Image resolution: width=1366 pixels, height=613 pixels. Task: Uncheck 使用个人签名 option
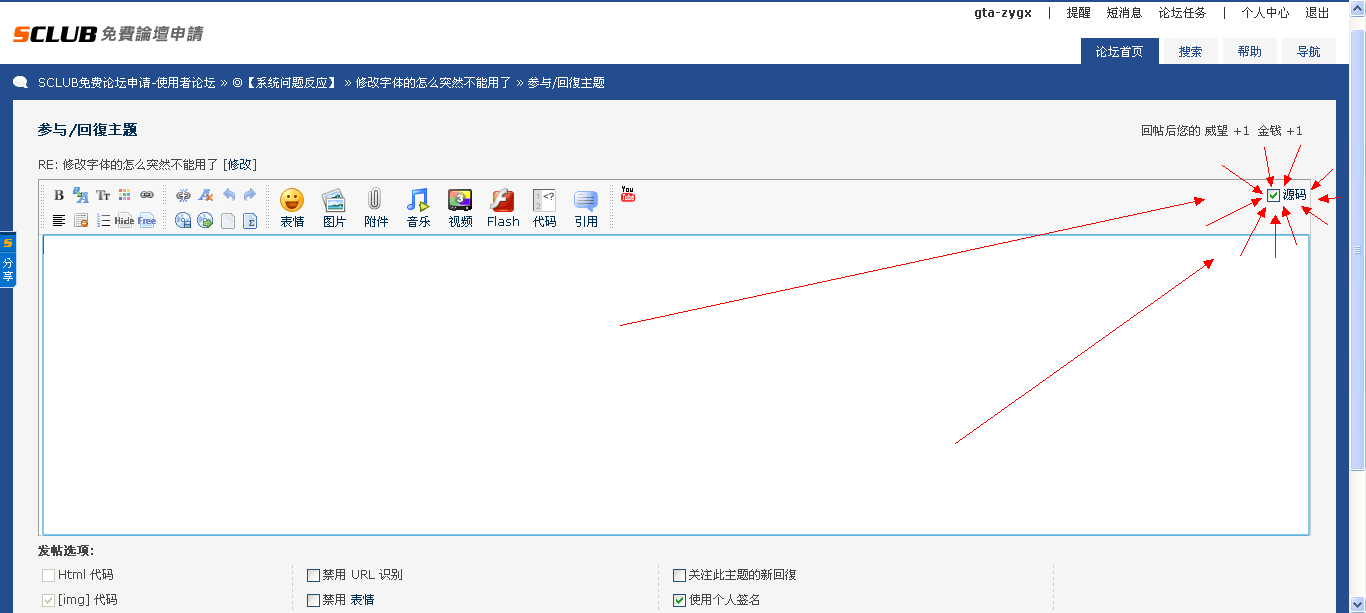click(x=679, y=600)
